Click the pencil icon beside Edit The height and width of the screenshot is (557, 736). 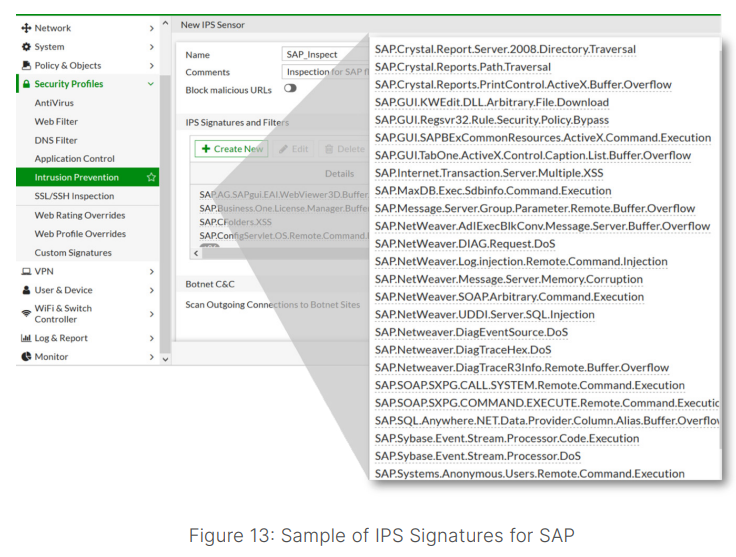tap(283, 149)
